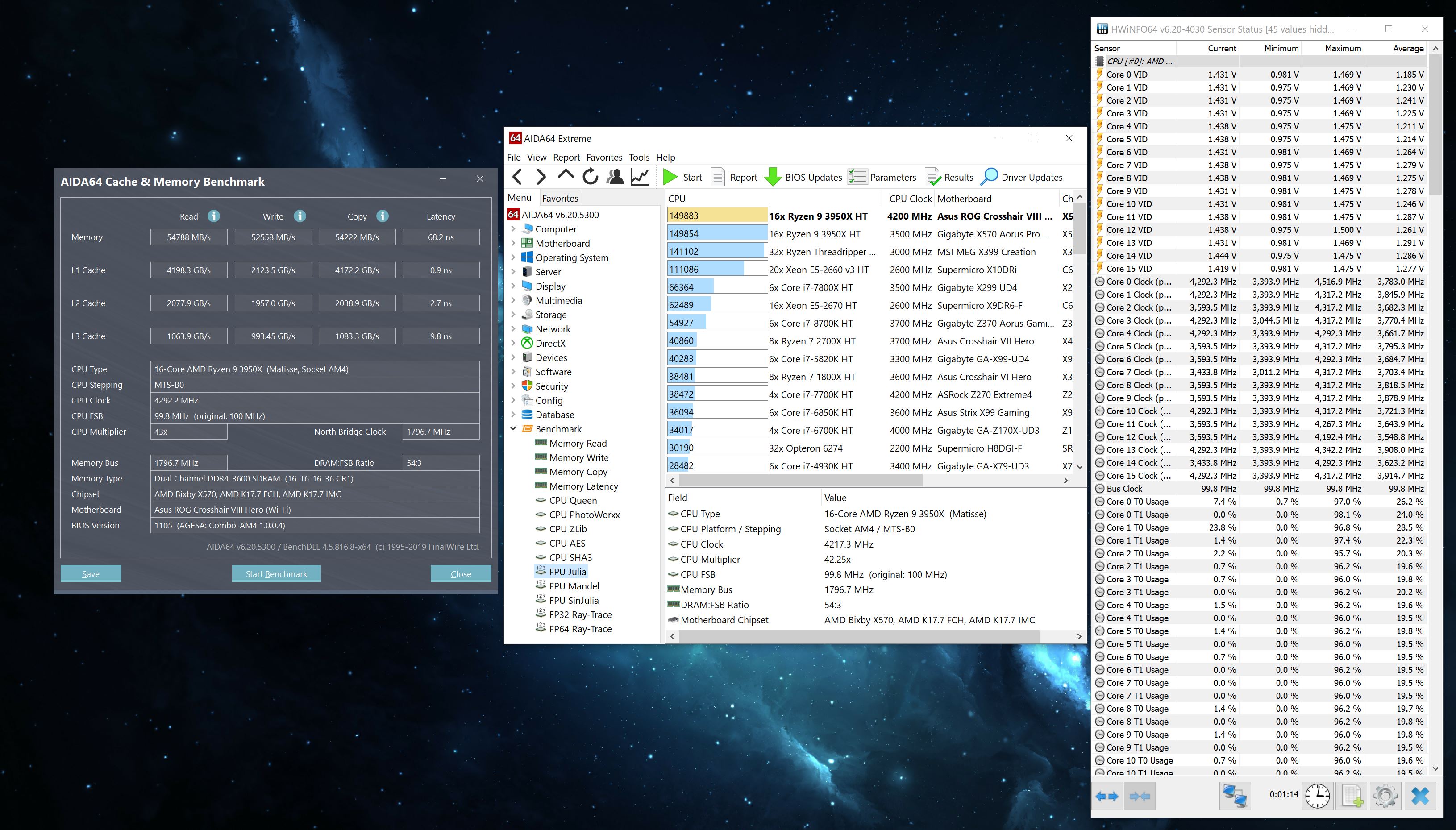Collapse the Benchmark tree node

click(513, 429)
